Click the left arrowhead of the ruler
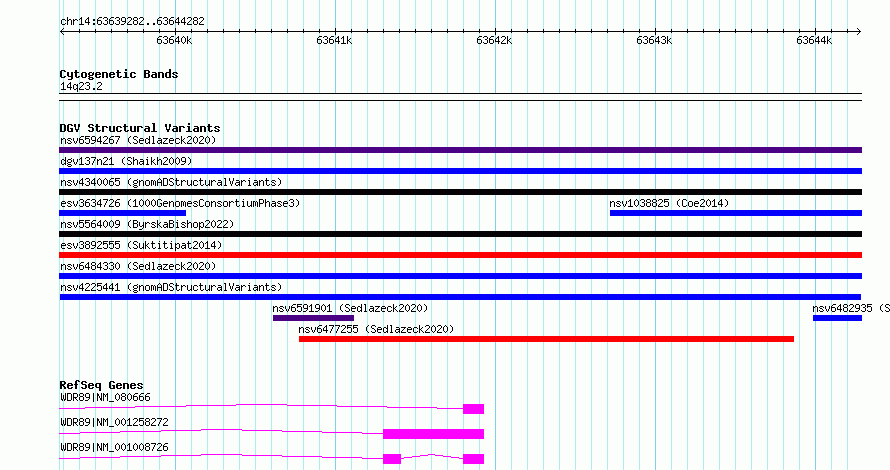 tap(62, 31)
